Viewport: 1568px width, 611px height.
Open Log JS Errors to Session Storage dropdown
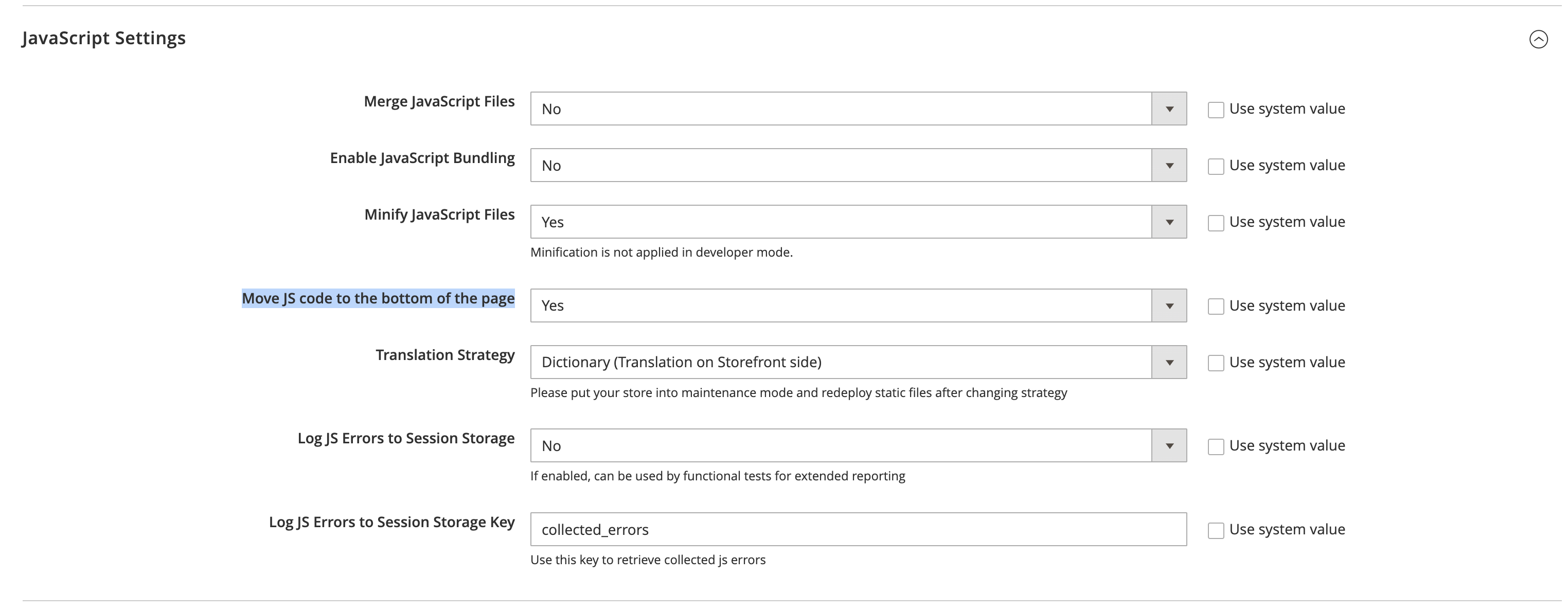click(x=858, y=445)
